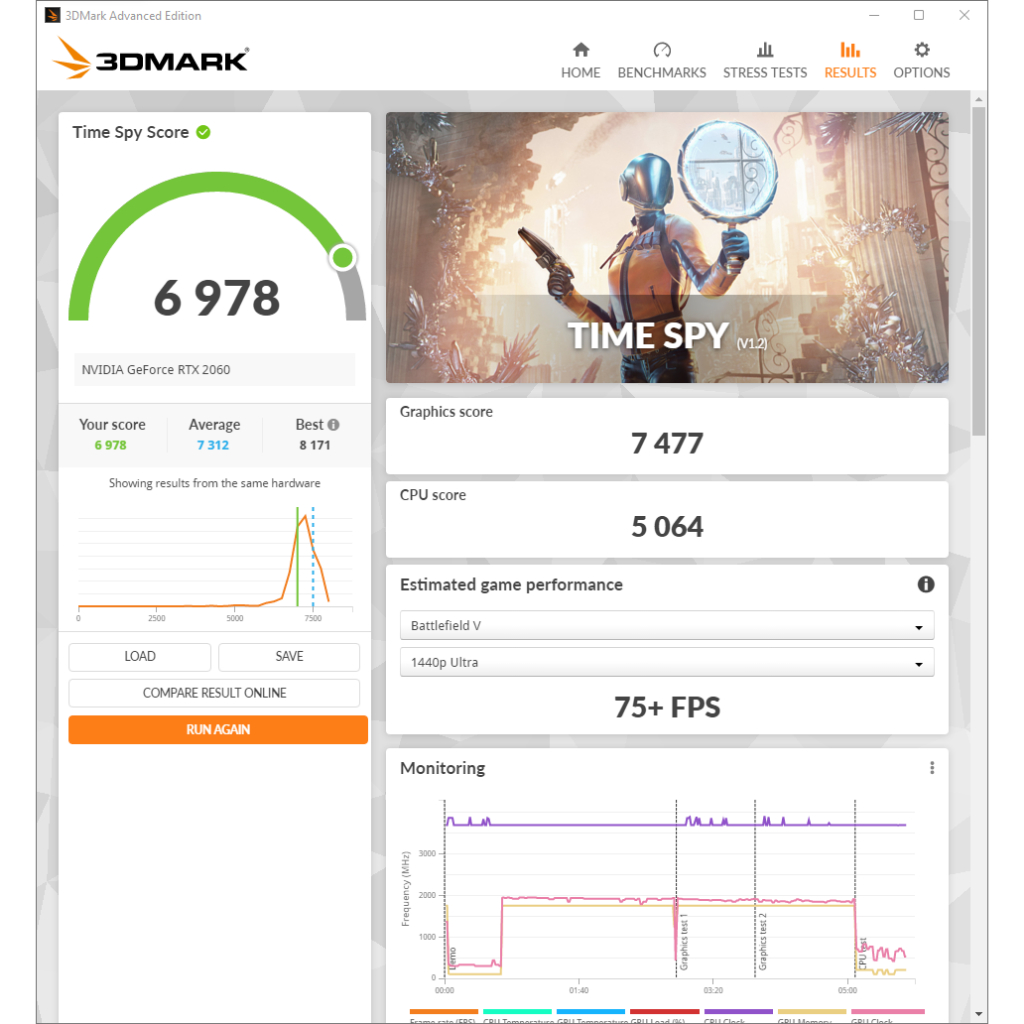Expand the 1440p Ultra resolution dropdown
1024x1024 pixels.
click(x=667, y=663)
